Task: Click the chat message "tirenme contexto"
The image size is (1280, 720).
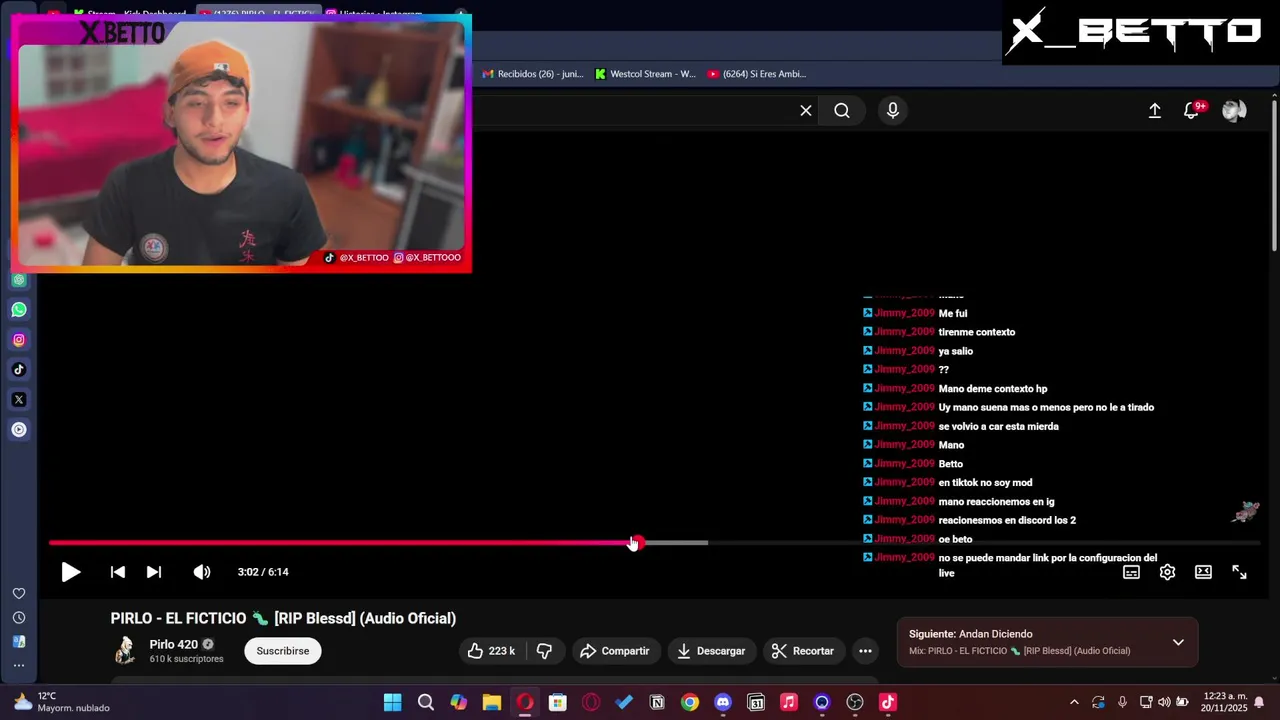Action: point(976,332)
